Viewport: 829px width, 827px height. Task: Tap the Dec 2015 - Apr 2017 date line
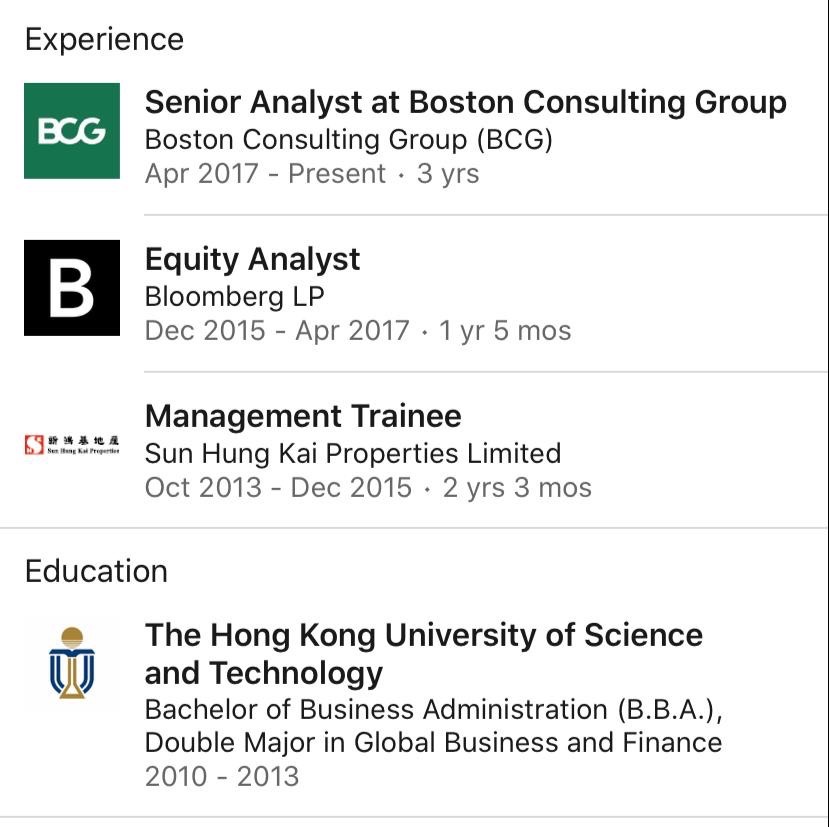pos(277,331)
